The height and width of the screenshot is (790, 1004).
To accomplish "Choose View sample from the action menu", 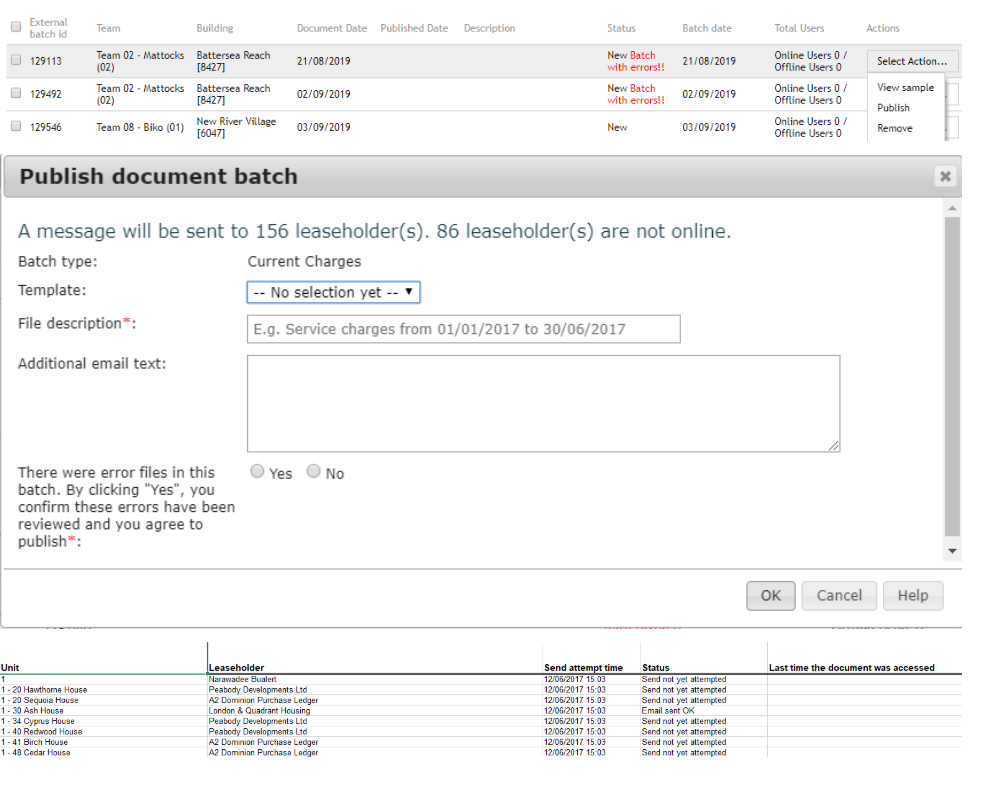I will click(x=905, y=87).
